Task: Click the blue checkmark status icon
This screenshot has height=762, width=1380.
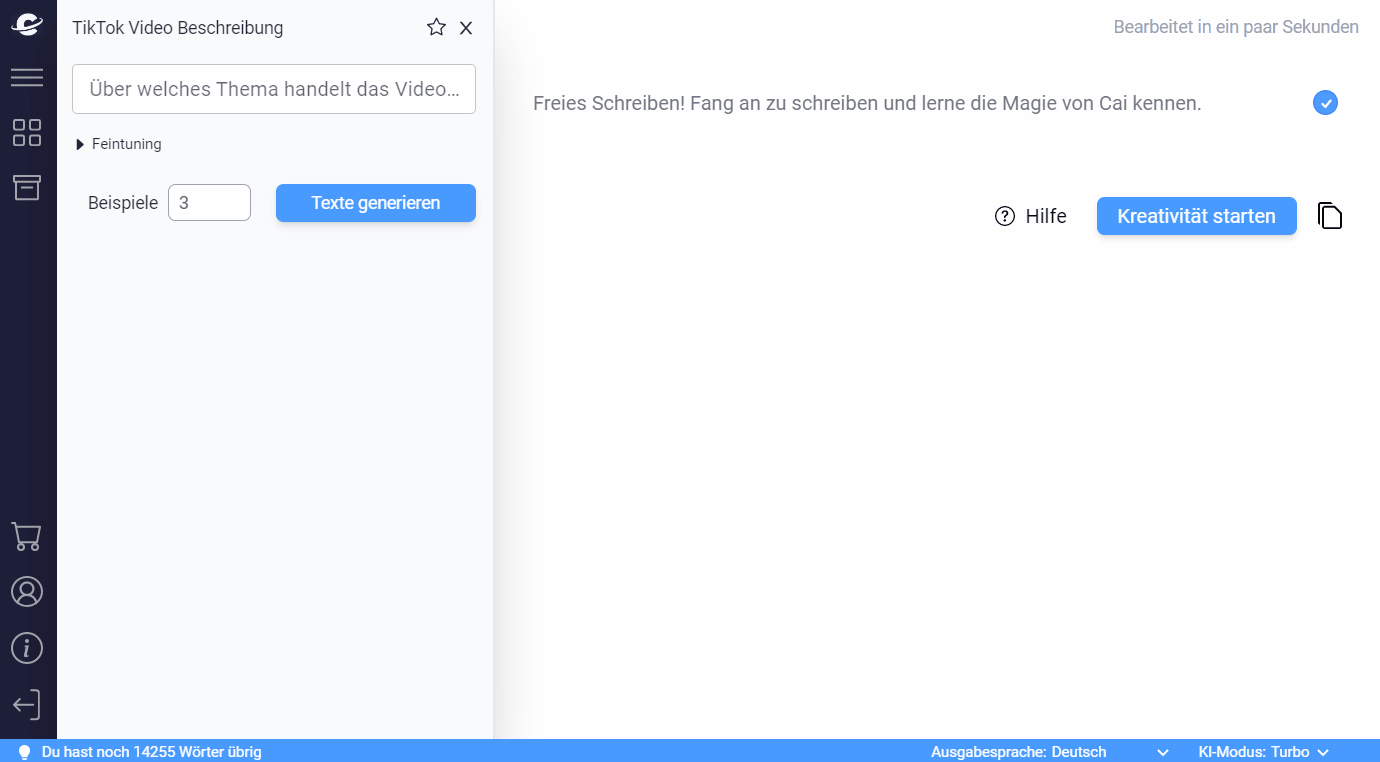Action: (x=1325, y=103)
